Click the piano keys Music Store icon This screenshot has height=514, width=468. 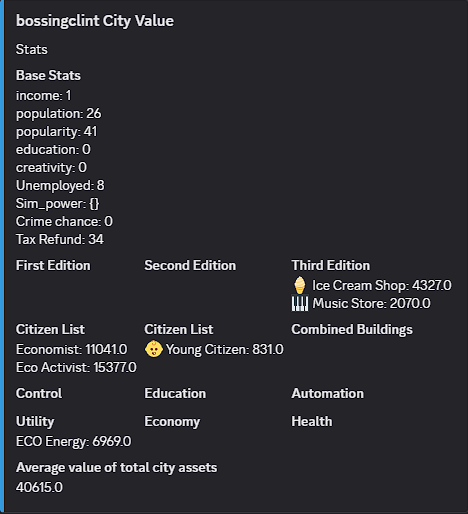coord(300,303)
